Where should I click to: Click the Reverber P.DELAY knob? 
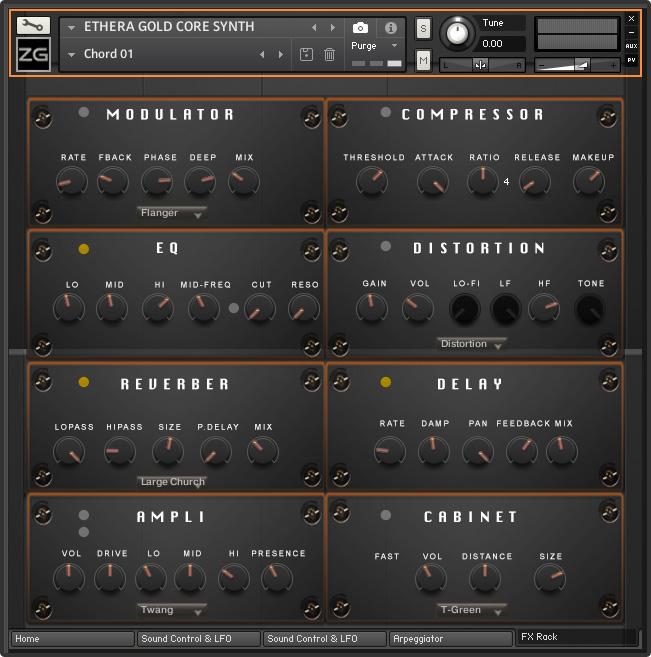point(215,451)
